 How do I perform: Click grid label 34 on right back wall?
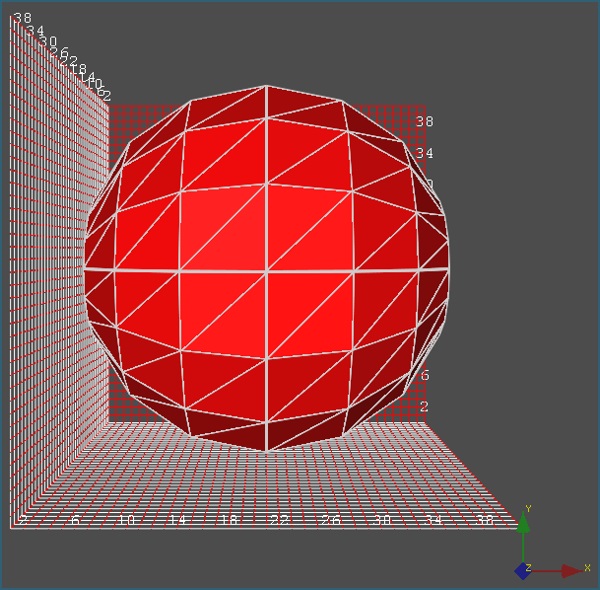coord(424,153)
